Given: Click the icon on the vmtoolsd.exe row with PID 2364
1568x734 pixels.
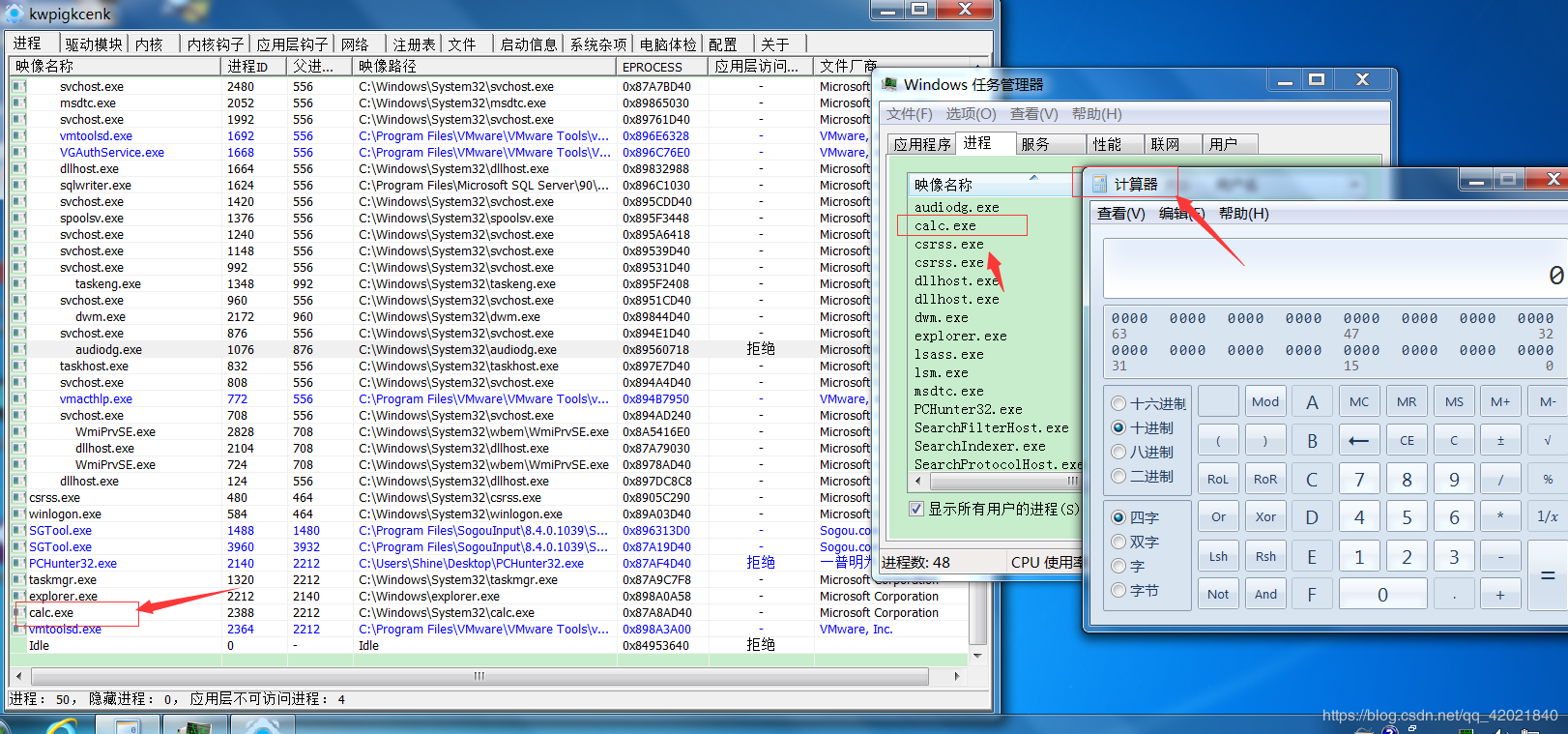Looking at the screenshot, I should (18, 630).
